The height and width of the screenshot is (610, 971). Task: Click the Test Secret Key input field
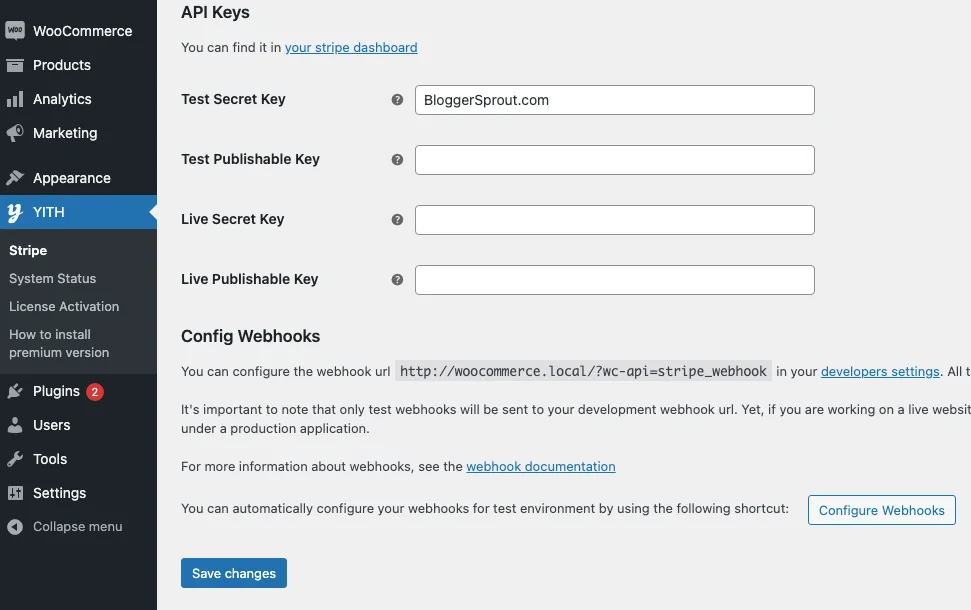[614, 100]
